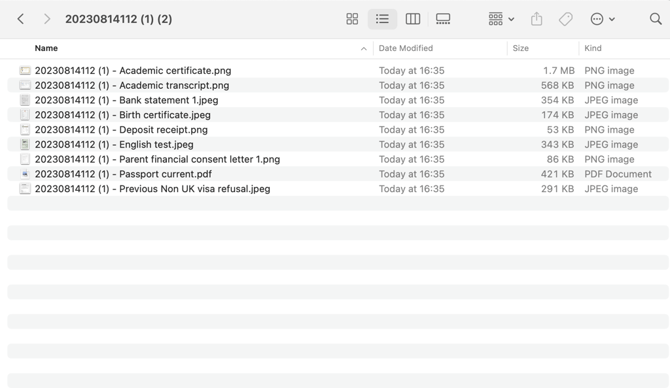Switch to icon grid view
This screenshot has height=388, width=670.
tap(352, 19)
